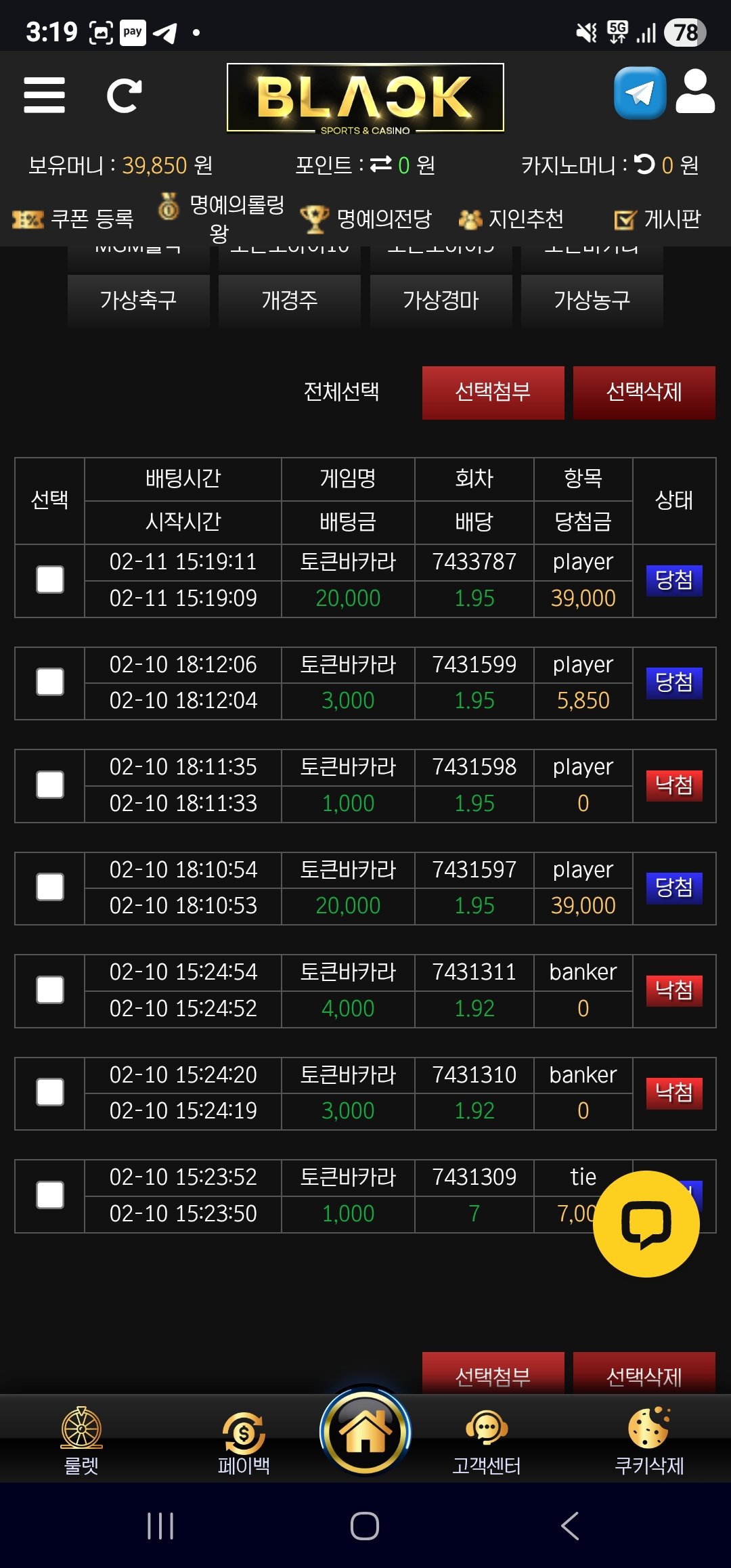
Task: Switch to the 가상축구 tab
Action: [138, 300]
